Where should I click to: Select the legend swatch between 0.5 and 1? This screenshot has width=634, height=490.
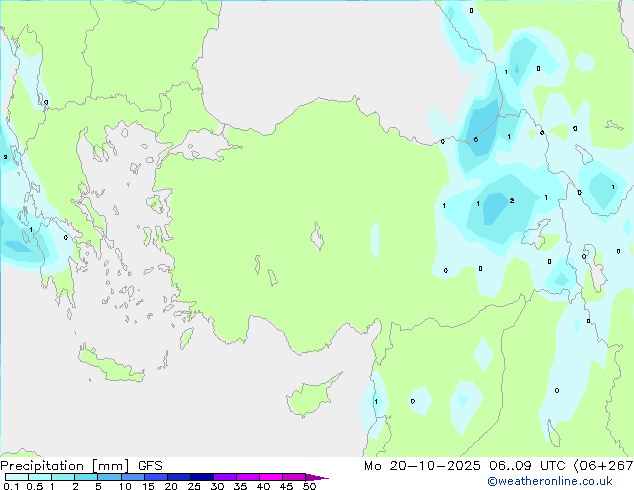click(40, 477)
